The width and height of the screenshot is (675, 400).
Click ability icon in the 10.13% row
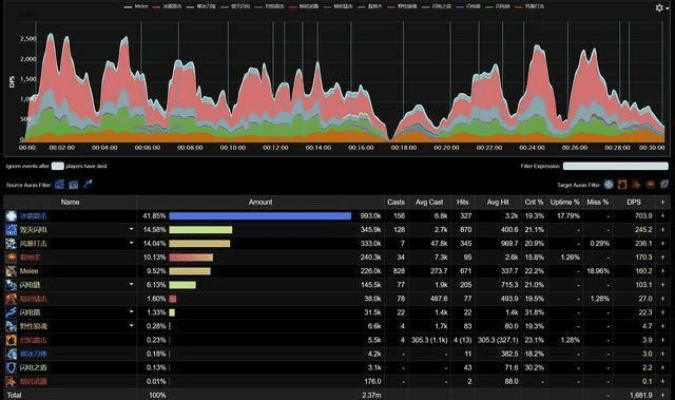click(x=10, y=256)
